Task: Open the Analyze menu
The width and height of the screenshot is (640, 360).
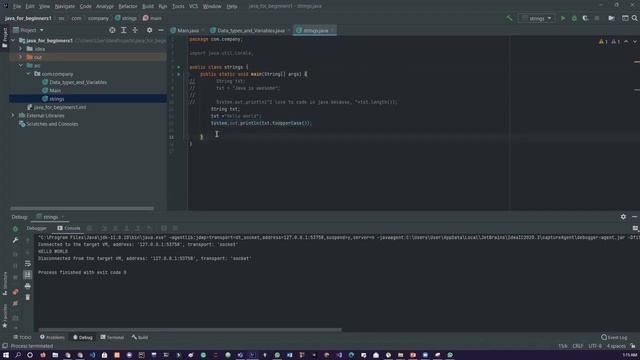Action: click(x=104, y=7)
